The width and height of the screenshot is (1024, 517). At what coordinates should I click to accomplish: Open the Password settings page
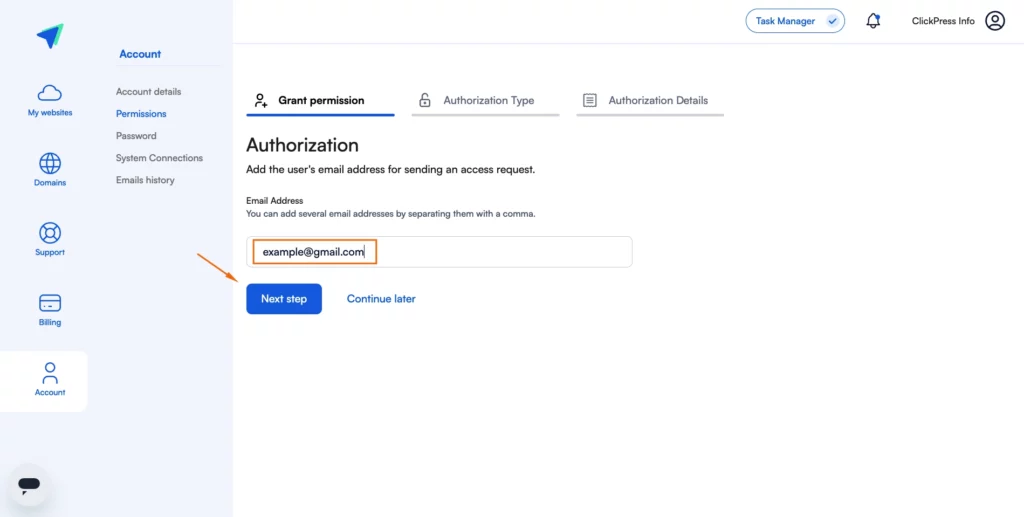point(136,136)
